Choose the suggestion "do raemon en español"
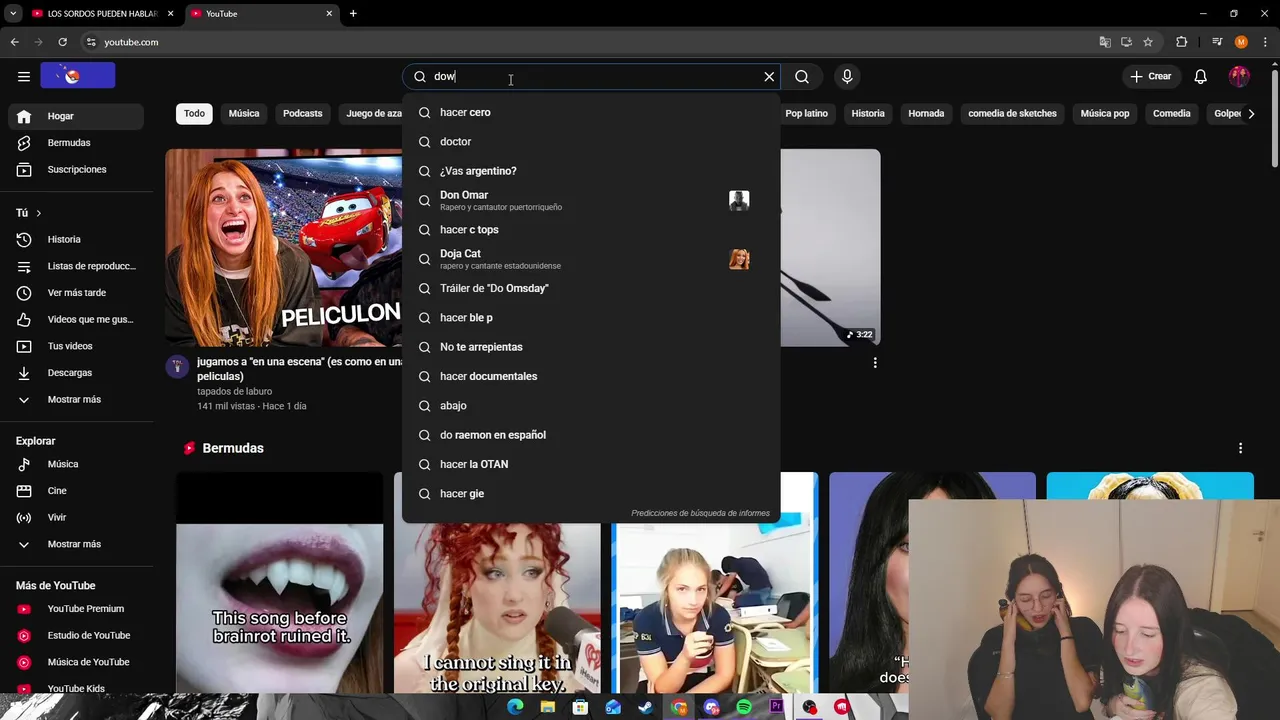Screen dimensions: 1280x720 (591, 435)
